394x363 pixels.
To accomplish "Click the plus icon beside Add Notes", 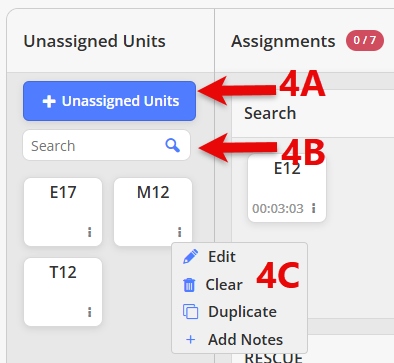I will pyautogui.click(x=190, y=340).
